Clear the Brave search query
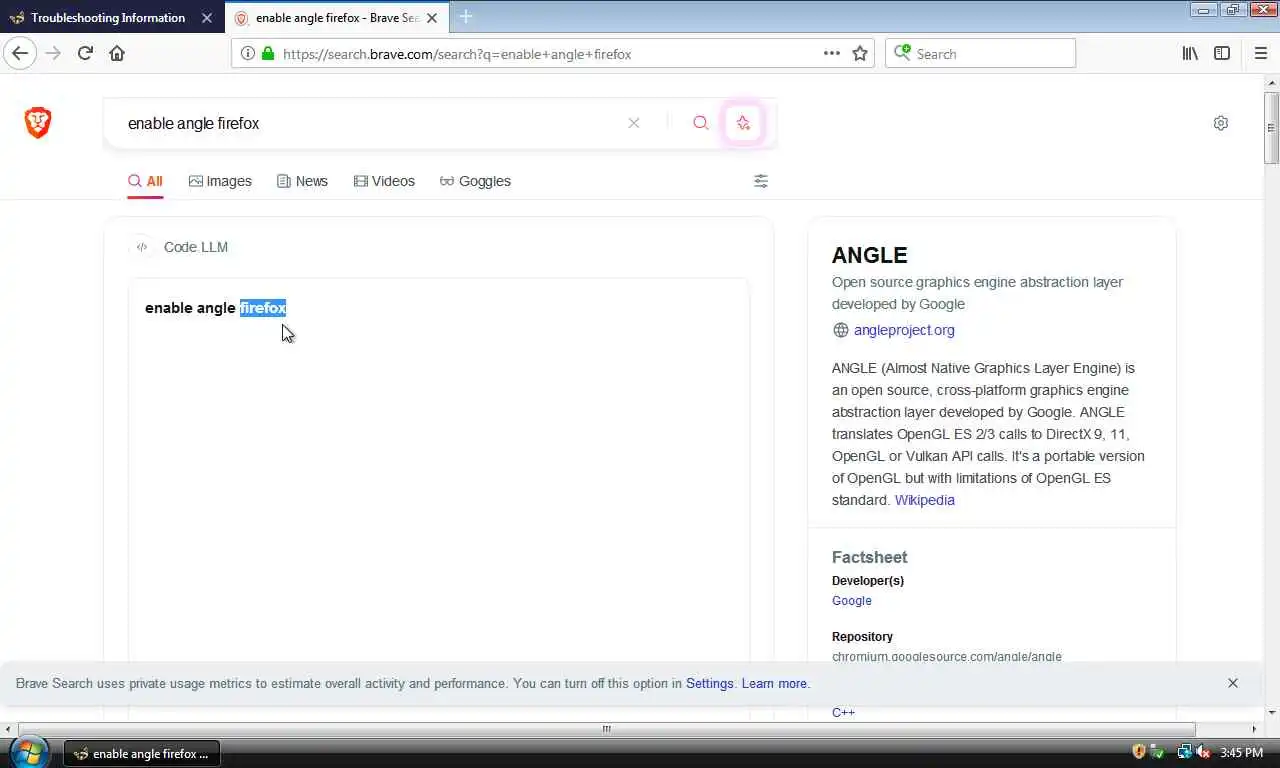Image resolution: width=1280 pixels, height=768 pixels. [x=634, y=123]
